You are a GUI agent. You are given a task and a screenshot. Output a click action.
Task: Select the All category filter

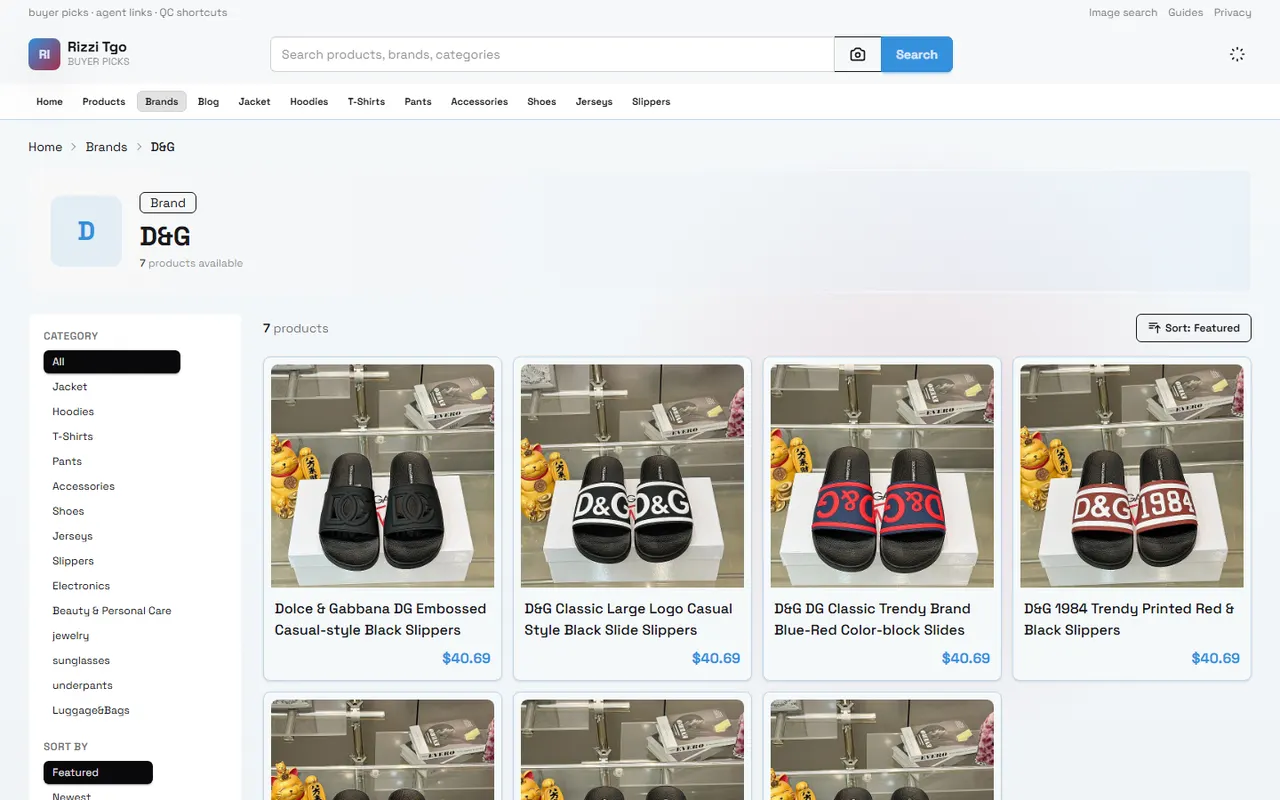click(112, 362)
